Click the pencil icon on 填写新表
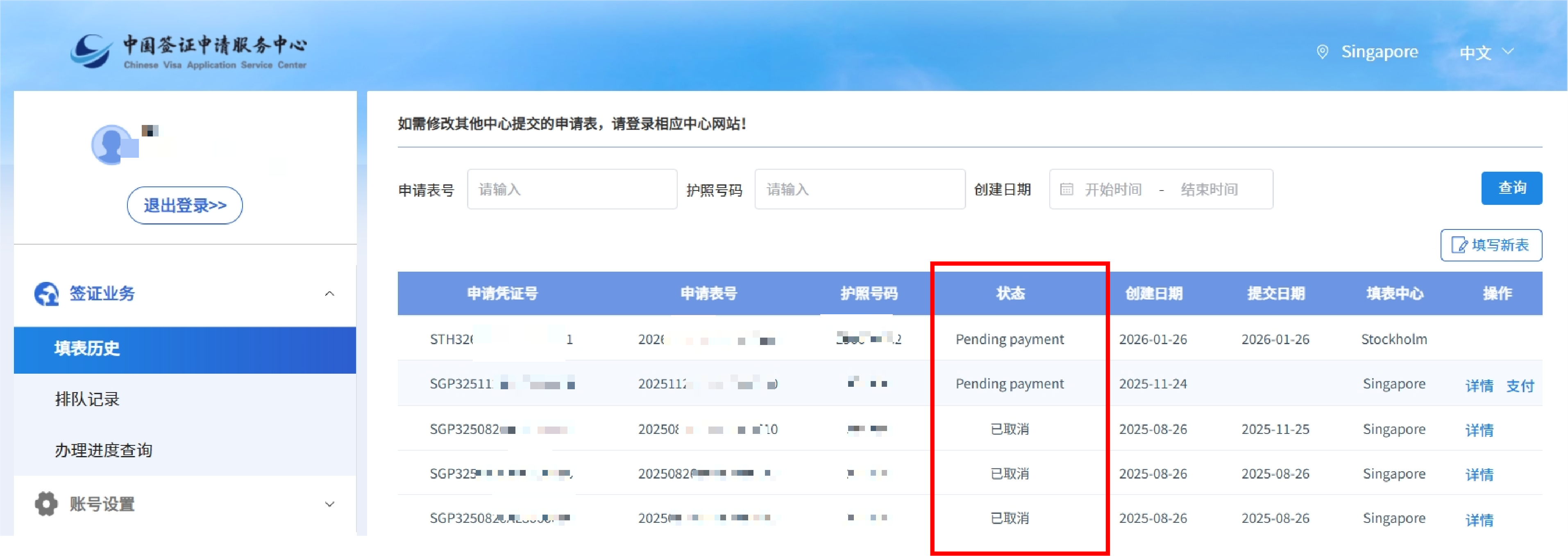Image resolution: width=1568 pixels, height=556 pixels. click(1459, 245)
